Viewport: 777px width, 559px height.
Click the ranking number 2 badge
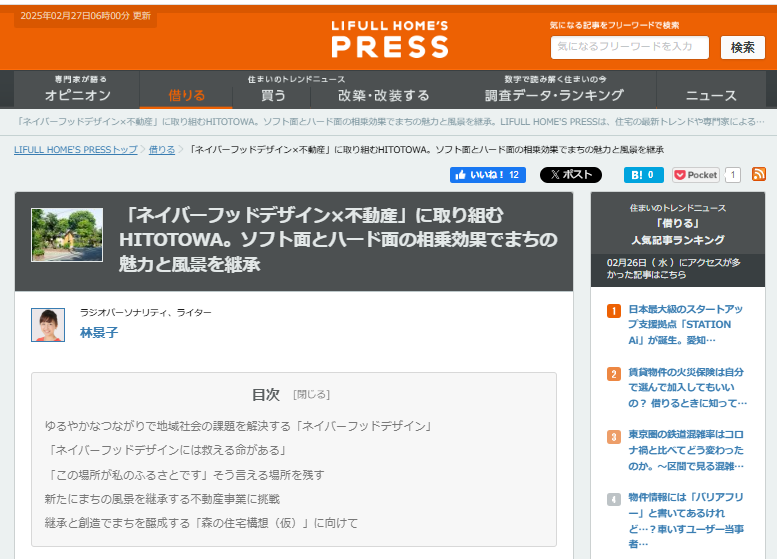614,374
